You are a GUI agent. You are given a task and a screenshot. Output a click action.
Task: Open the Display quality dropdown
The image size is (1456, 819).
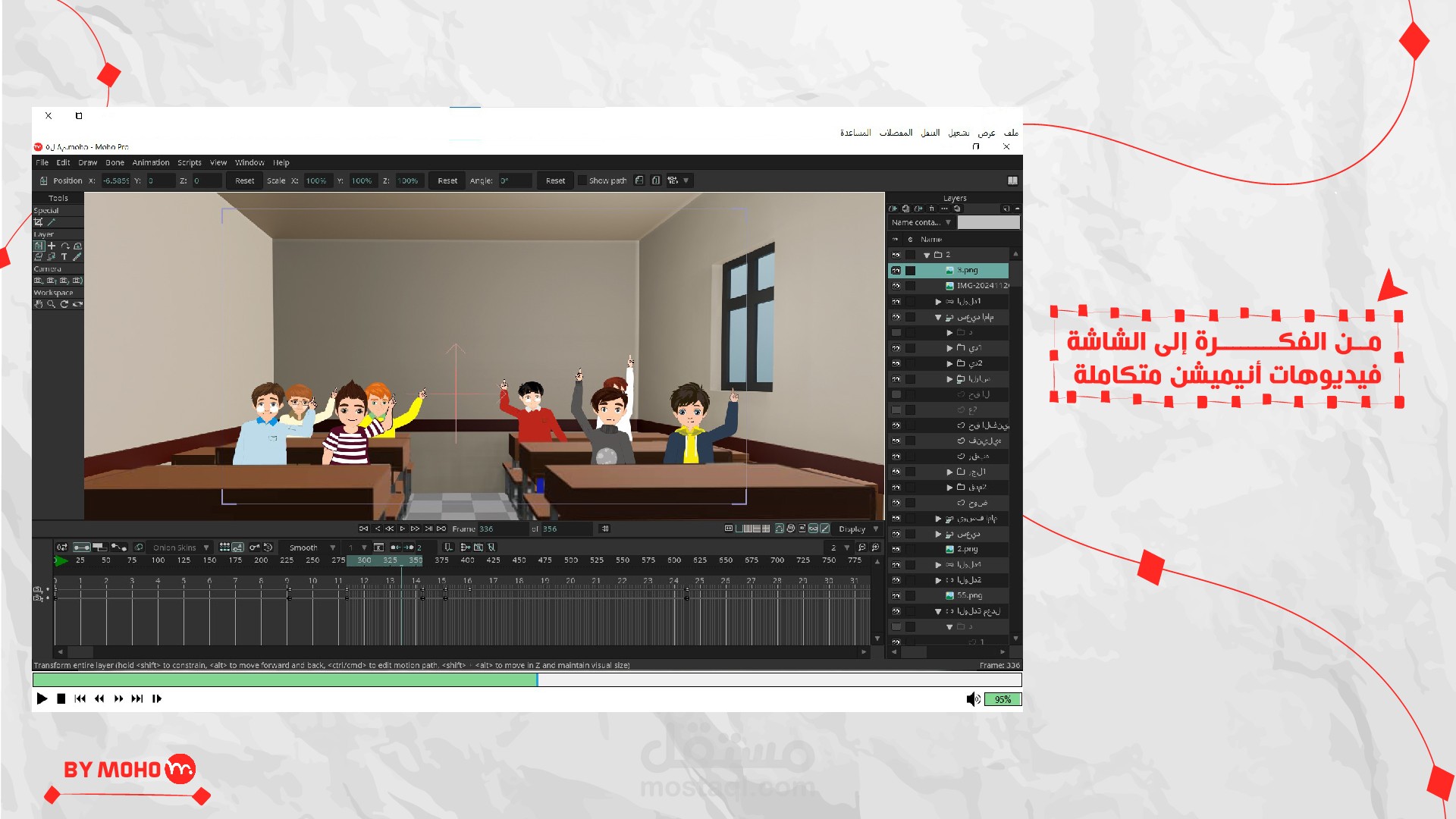pos(858,529)
